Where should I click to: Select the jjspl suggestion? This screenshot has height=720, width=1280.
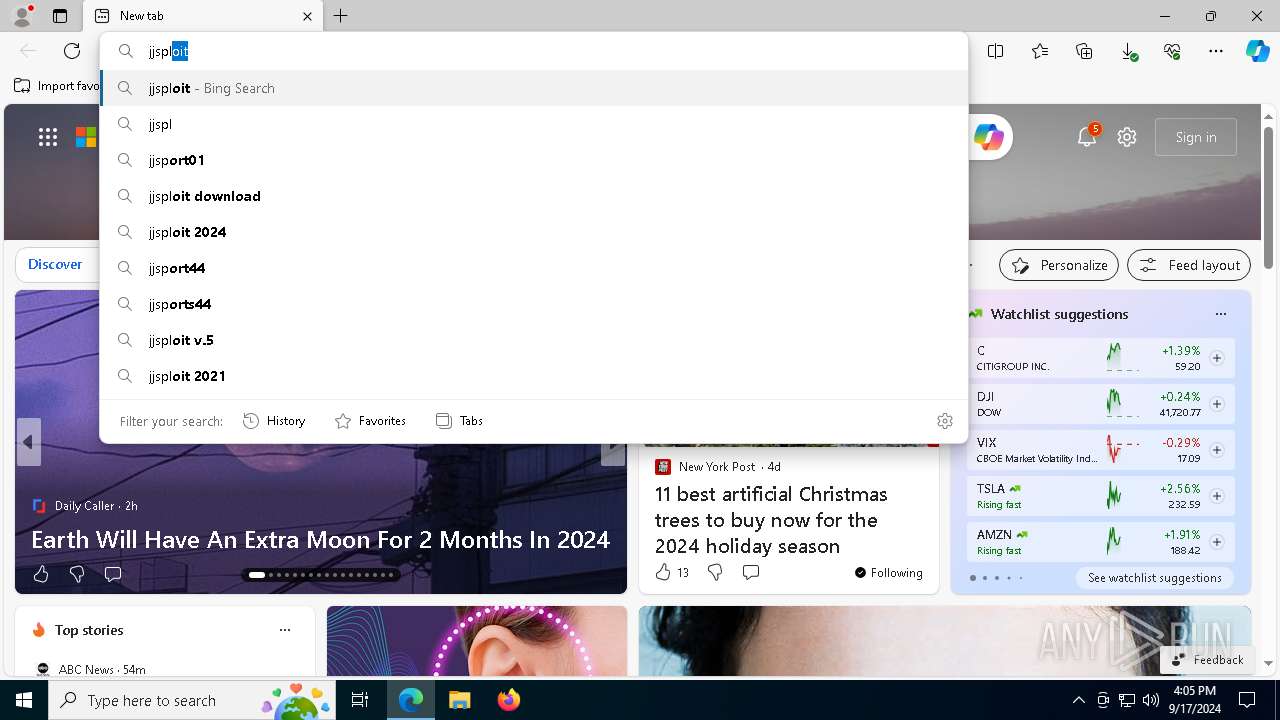(534, 124)
